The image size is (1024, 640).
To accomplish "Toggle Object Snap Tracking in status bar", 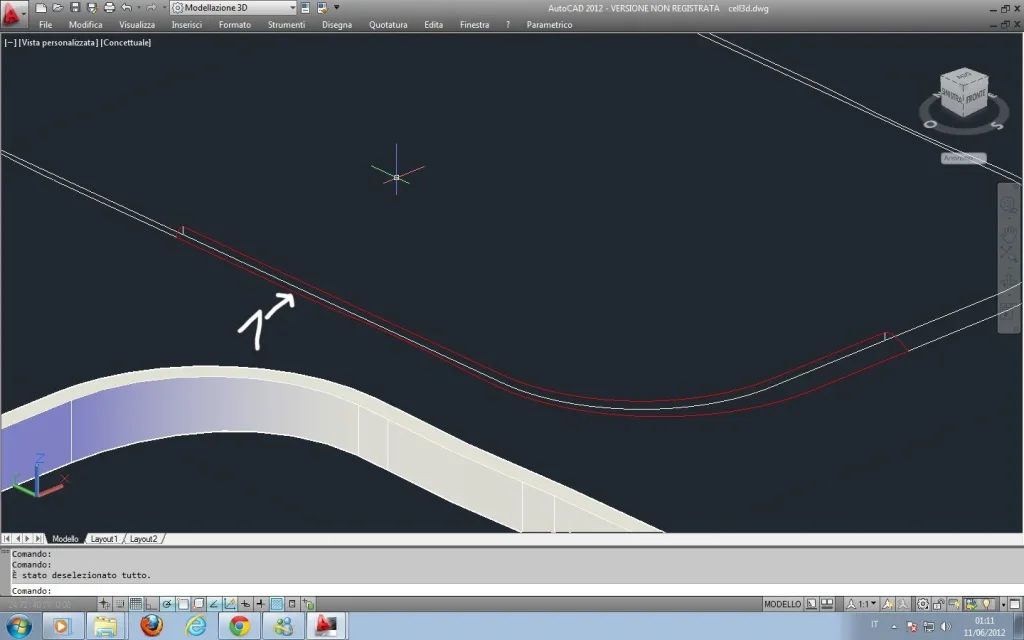I will pos(214,604).
